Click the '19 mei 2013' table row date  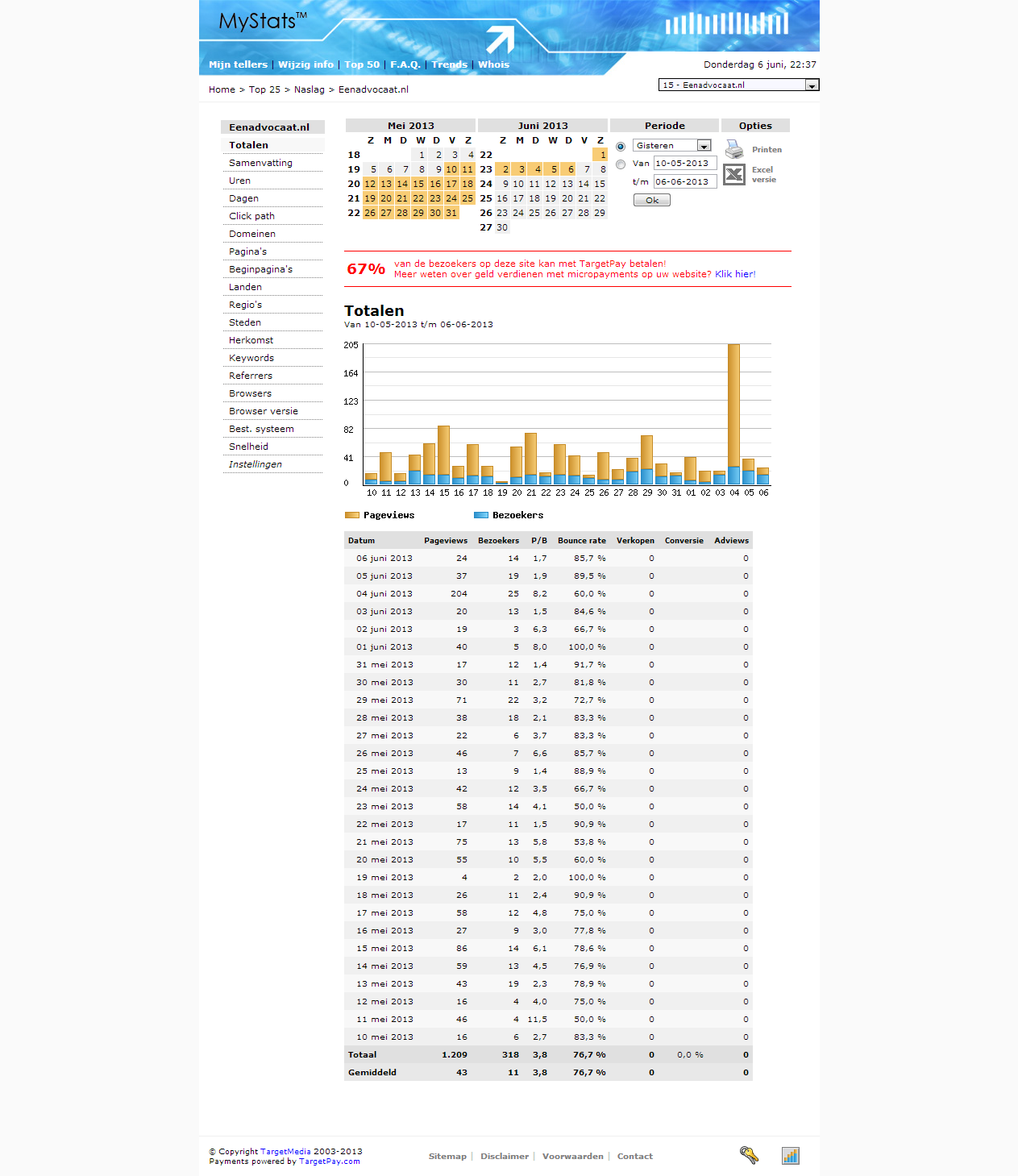tap(384, 878)
